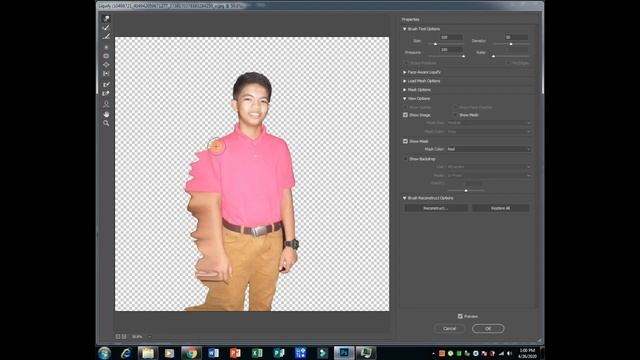Click the volume icon in the system tray
The height and width of the screenshot is (360, 640).
point(509,353)
